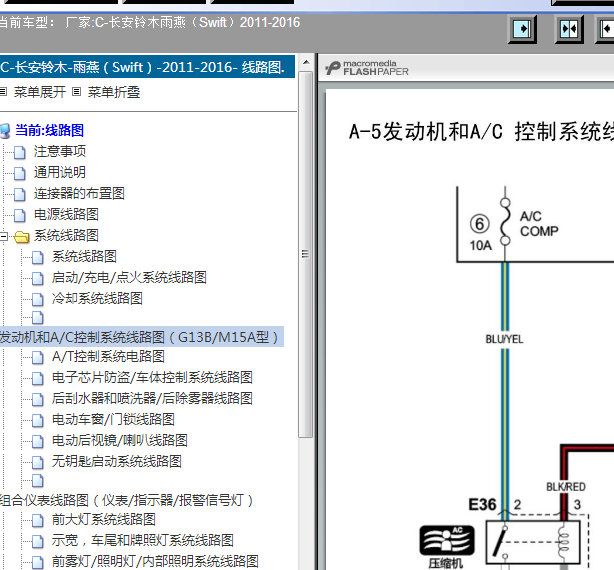614x570 pixels.
Task: Open the 菜单折叠 link
Action: (114, 92)
